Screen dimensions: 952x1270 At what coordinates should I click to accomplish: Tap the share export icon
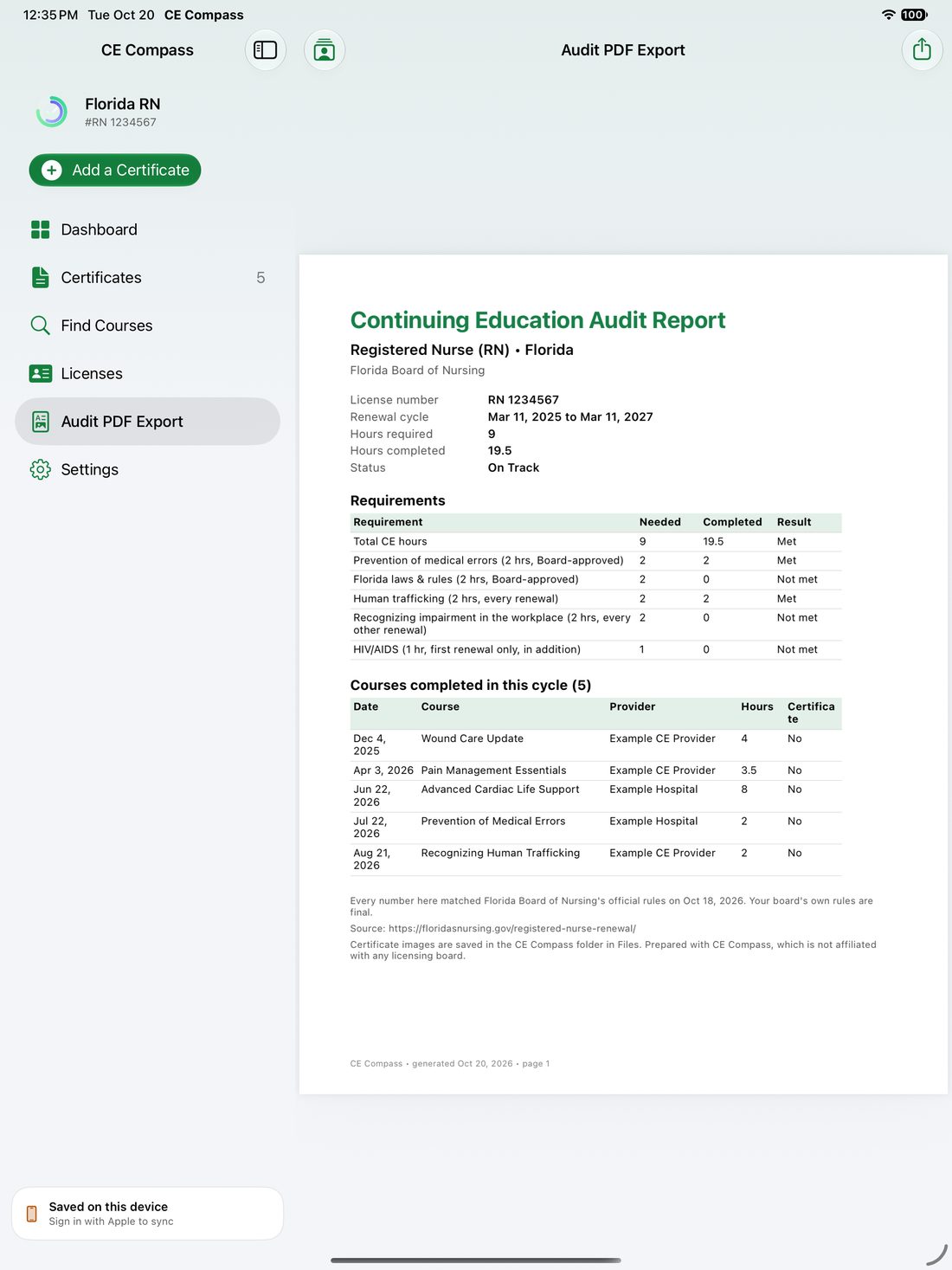(922, 50)
